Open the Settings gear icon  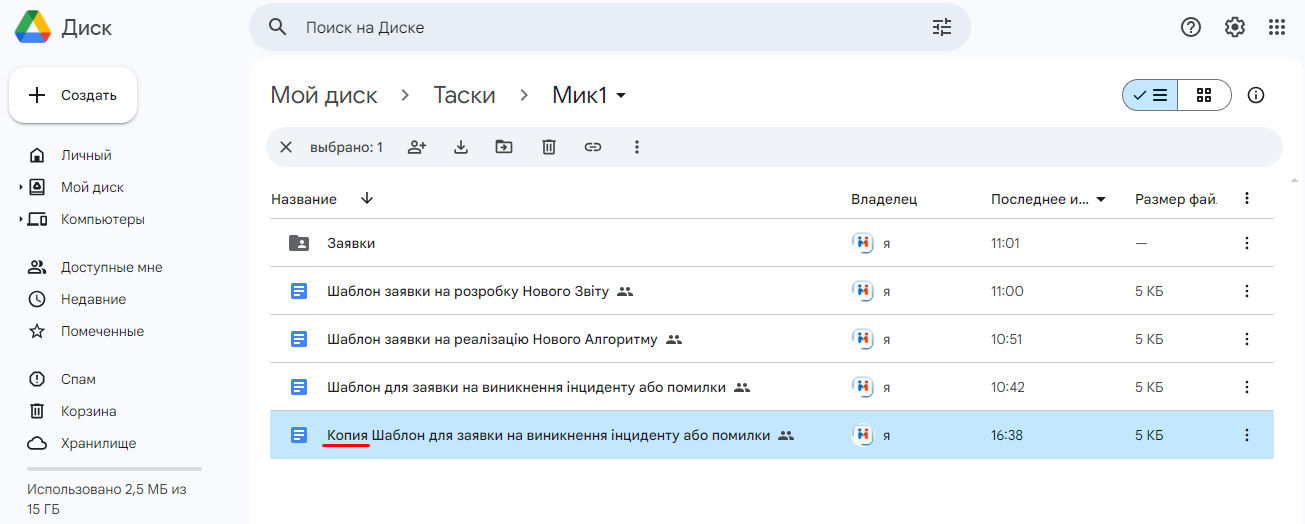coord(1235,27)
